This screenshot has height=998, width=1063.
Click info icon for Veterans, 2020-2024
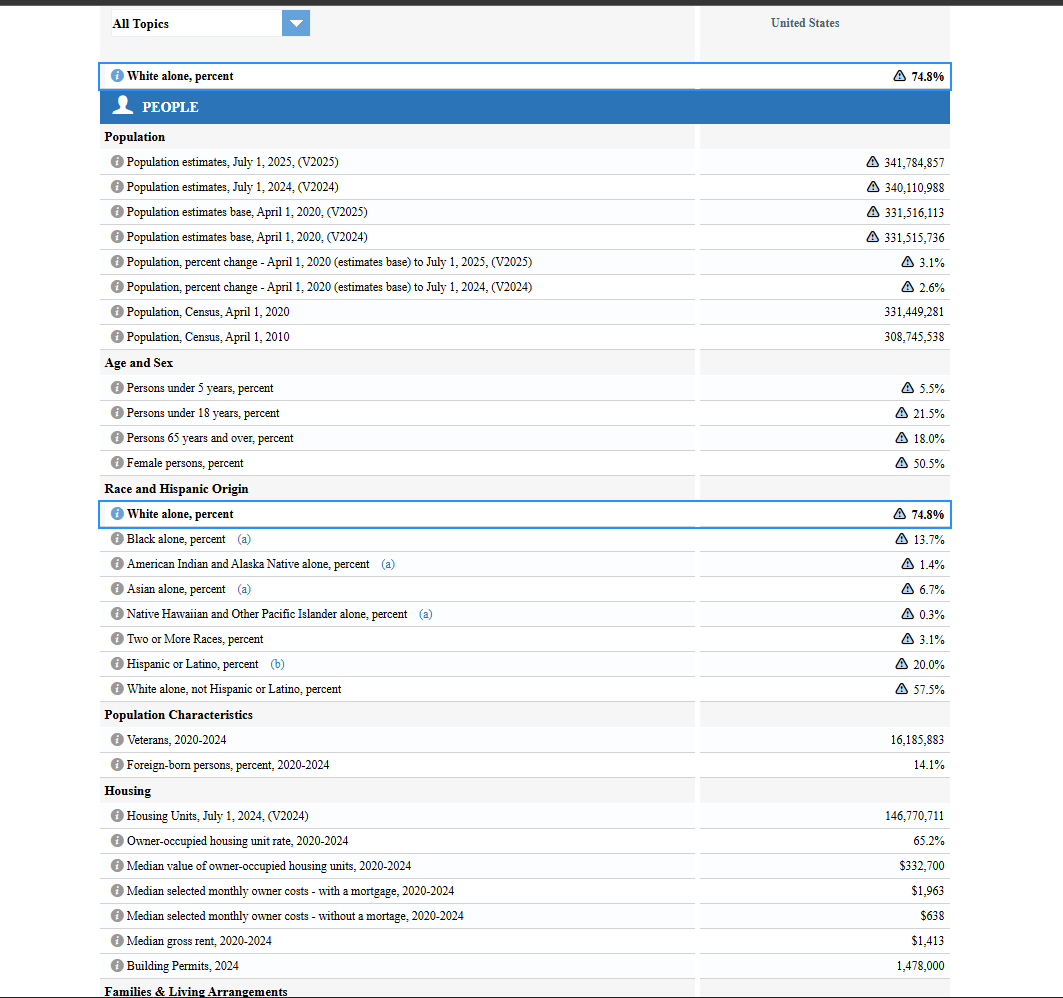click(x=117, y=740)
